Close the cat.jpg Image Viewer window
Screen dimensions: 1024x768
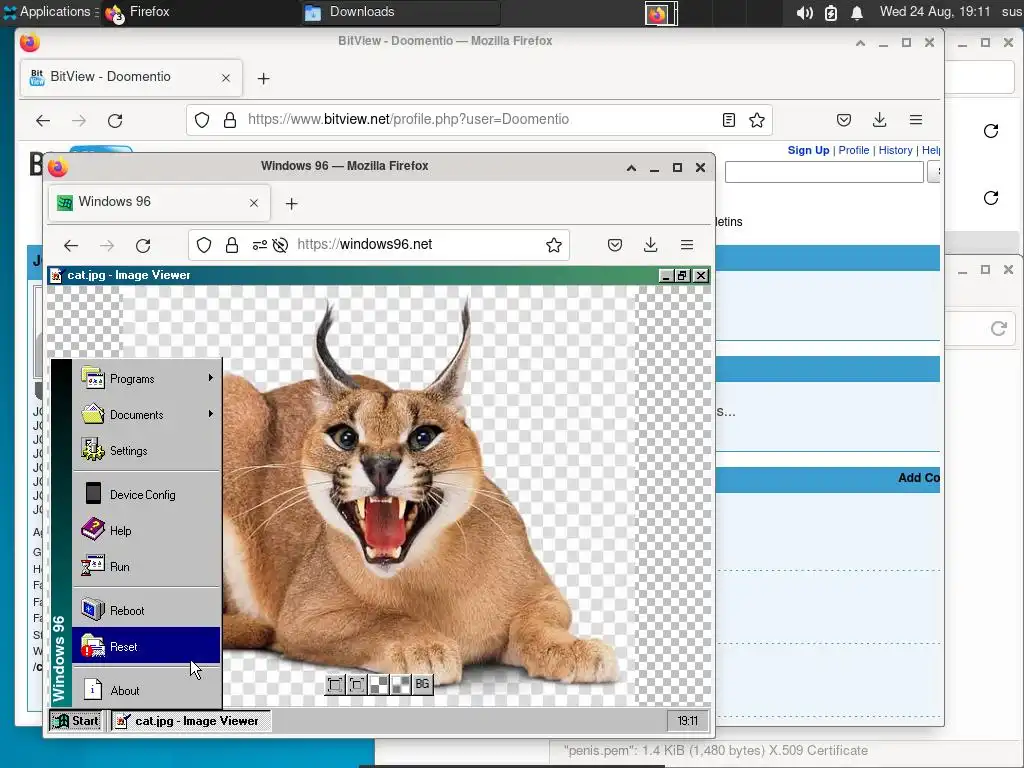[x=701, y=276]
